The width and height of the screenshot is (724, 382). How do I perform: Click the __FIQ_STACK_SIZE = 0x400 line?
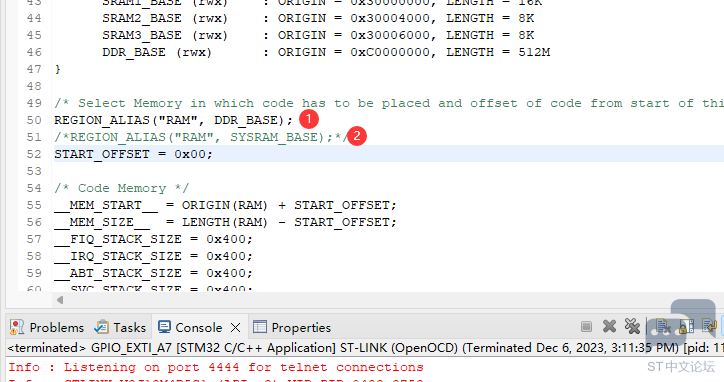pos(153,239)
